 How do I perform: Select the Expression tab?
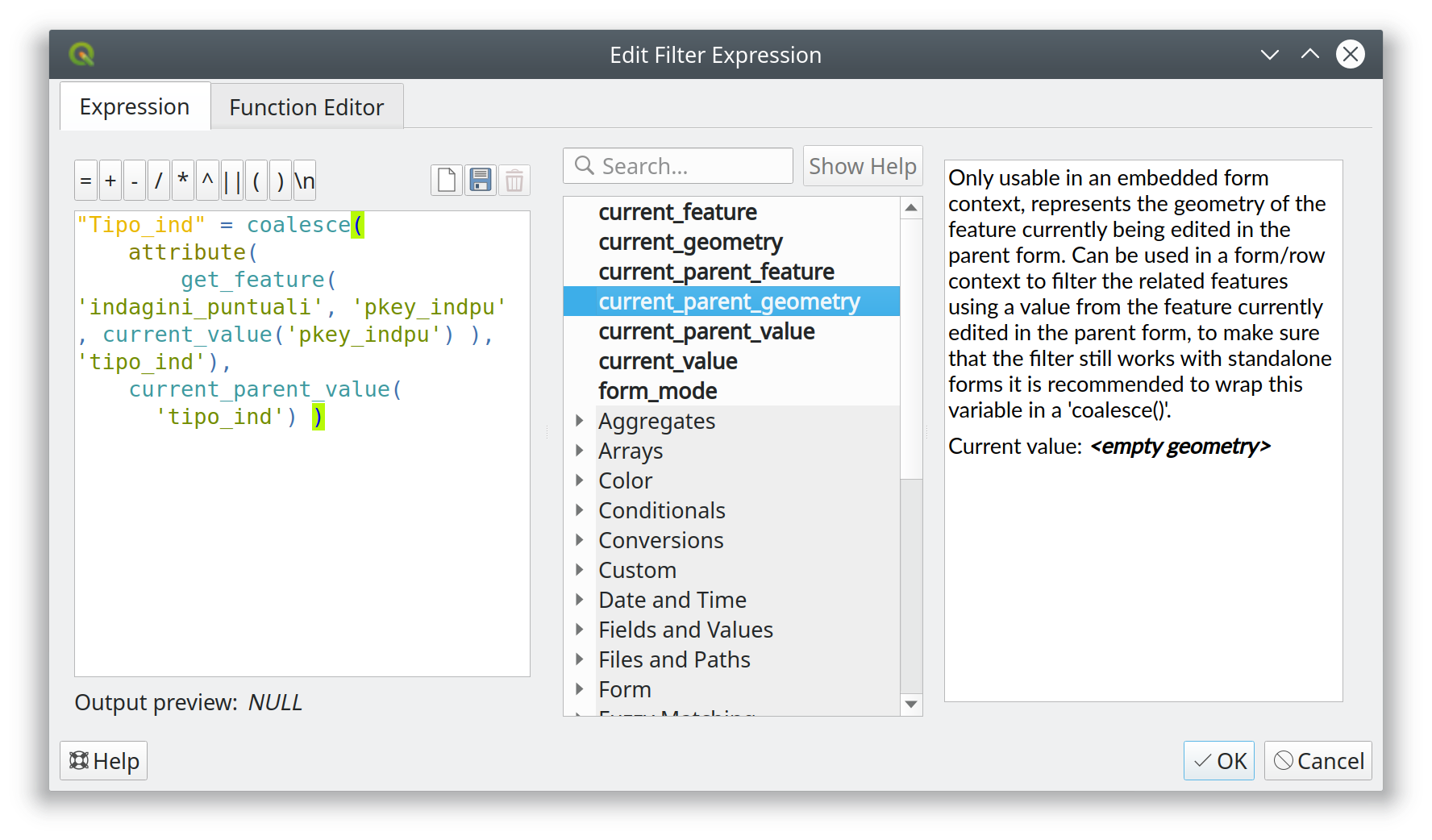click(x=135, y=106)
